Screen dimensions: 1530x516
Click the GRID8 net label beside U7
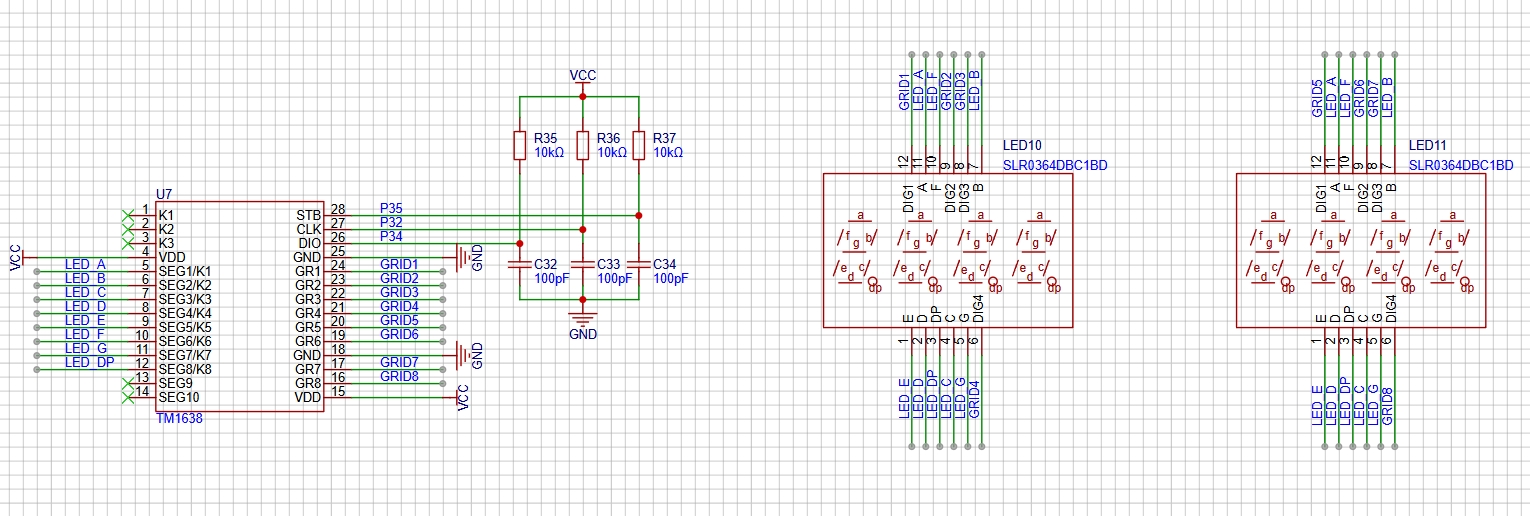(399, 376)
